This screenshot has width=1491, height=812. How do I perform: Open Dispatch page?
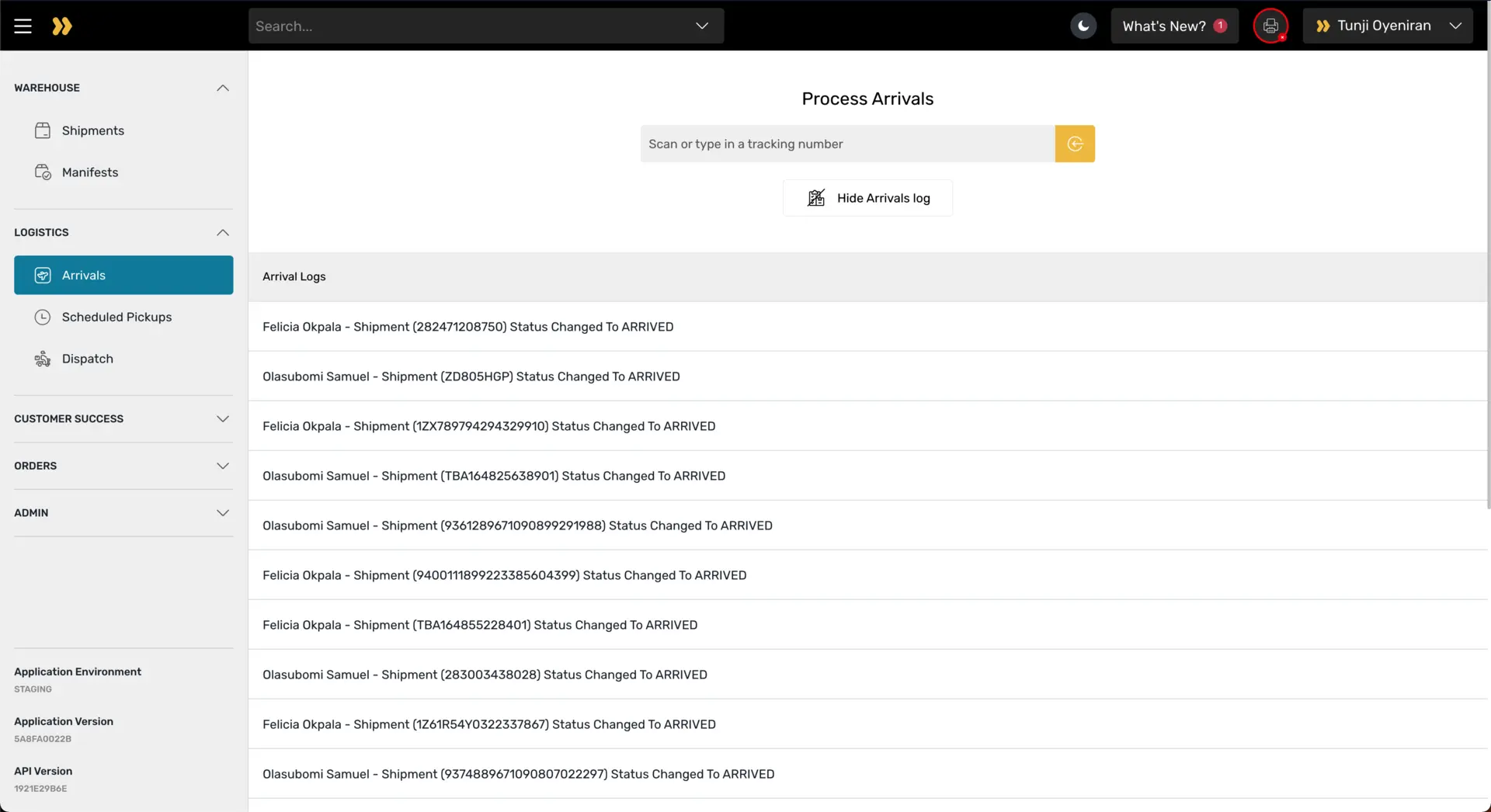pyautogui.click(x=123, y=359)
